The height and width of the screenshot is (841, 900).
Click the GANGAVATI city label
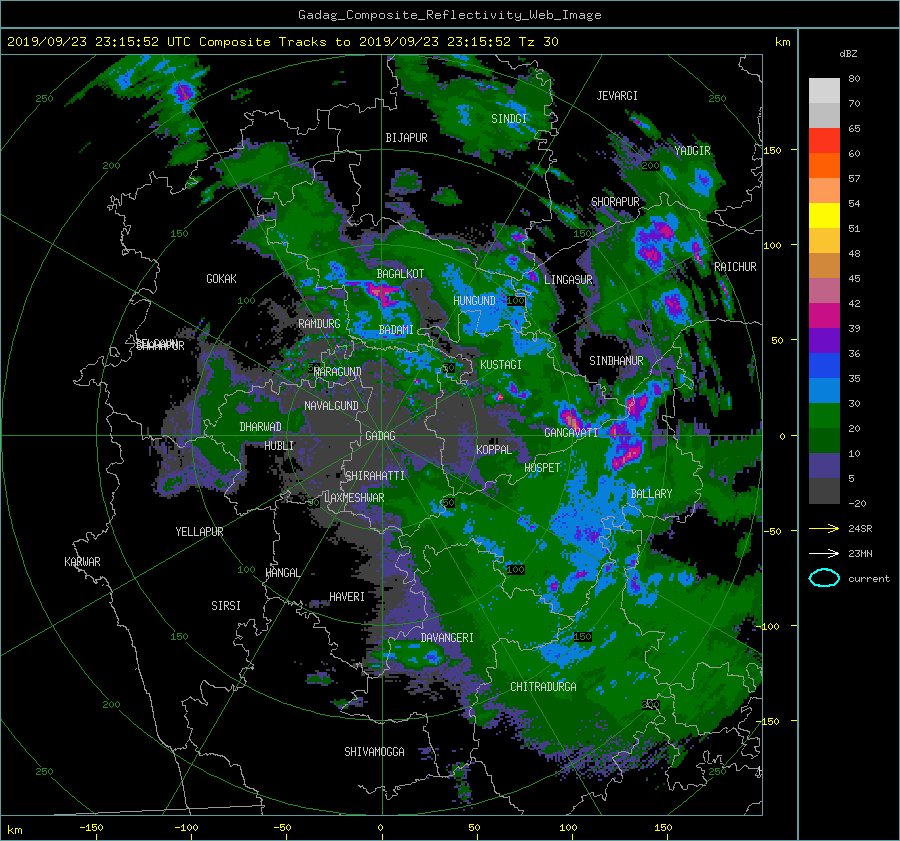[x=571, y=432]
